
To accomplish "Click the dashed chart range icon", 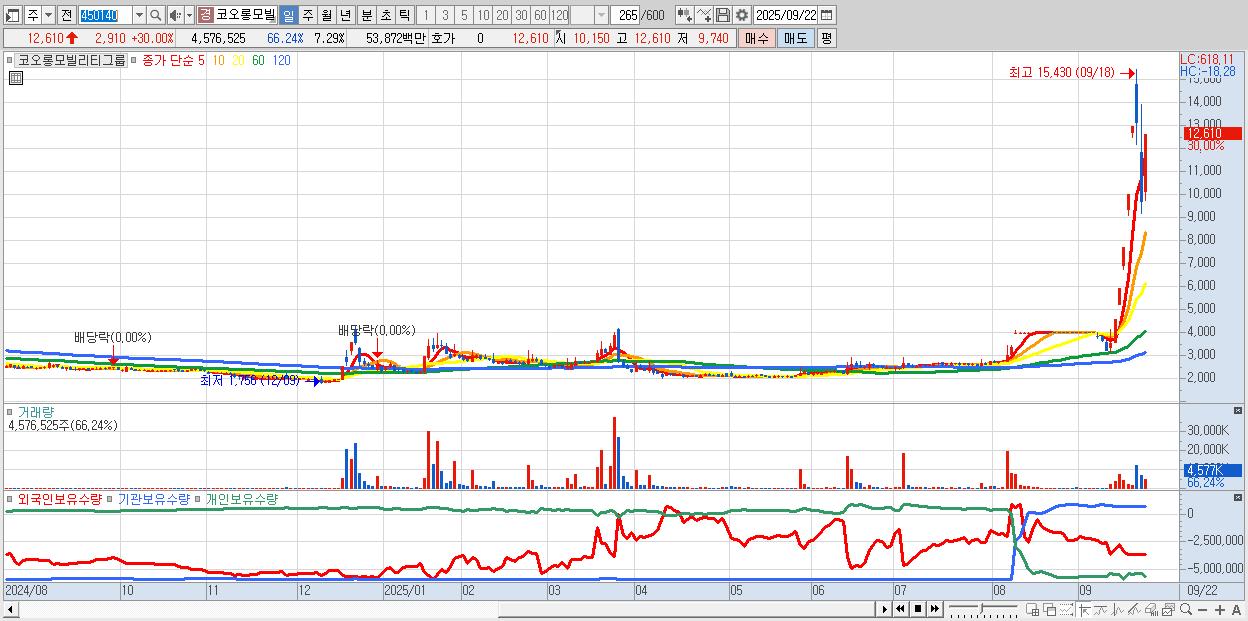I will pyautogui.click(x=1066, y=609).
